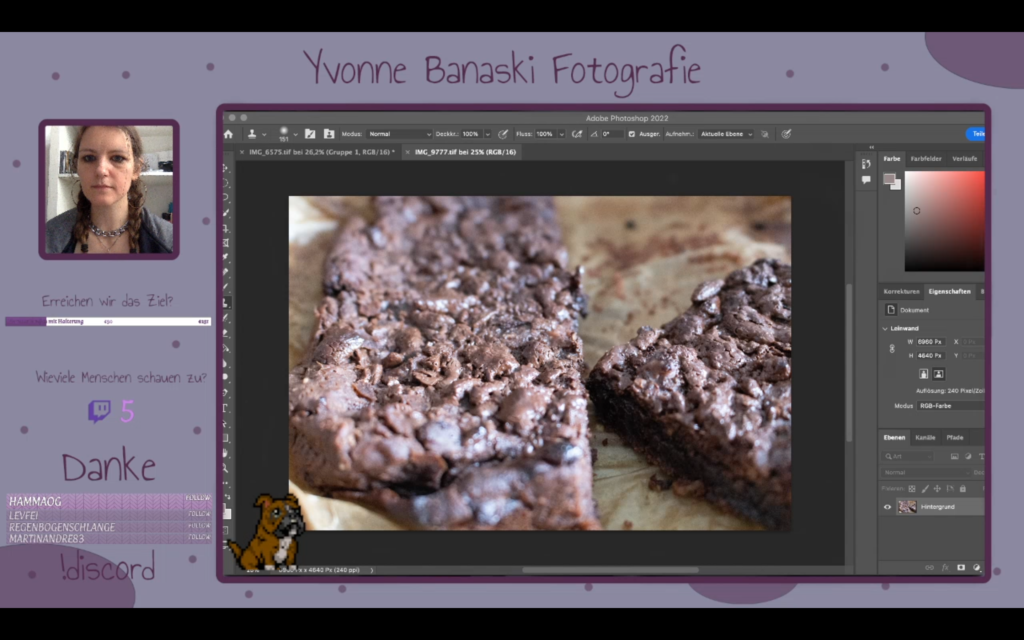Select the Type tool
This screenshot has width=1024, height=640.
[226, 408]
